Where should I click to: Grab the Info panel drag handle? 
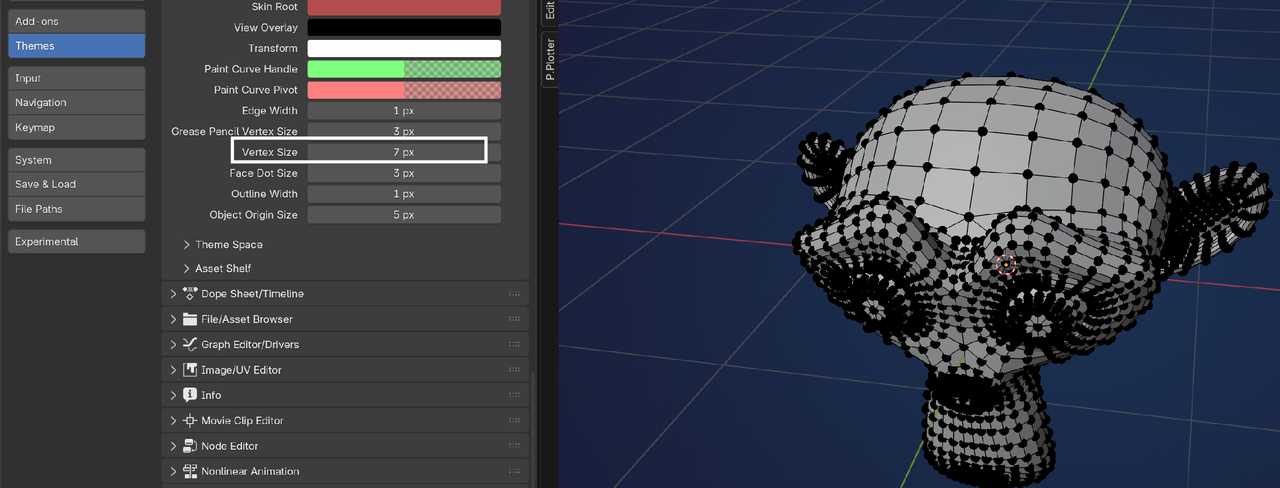515,396
